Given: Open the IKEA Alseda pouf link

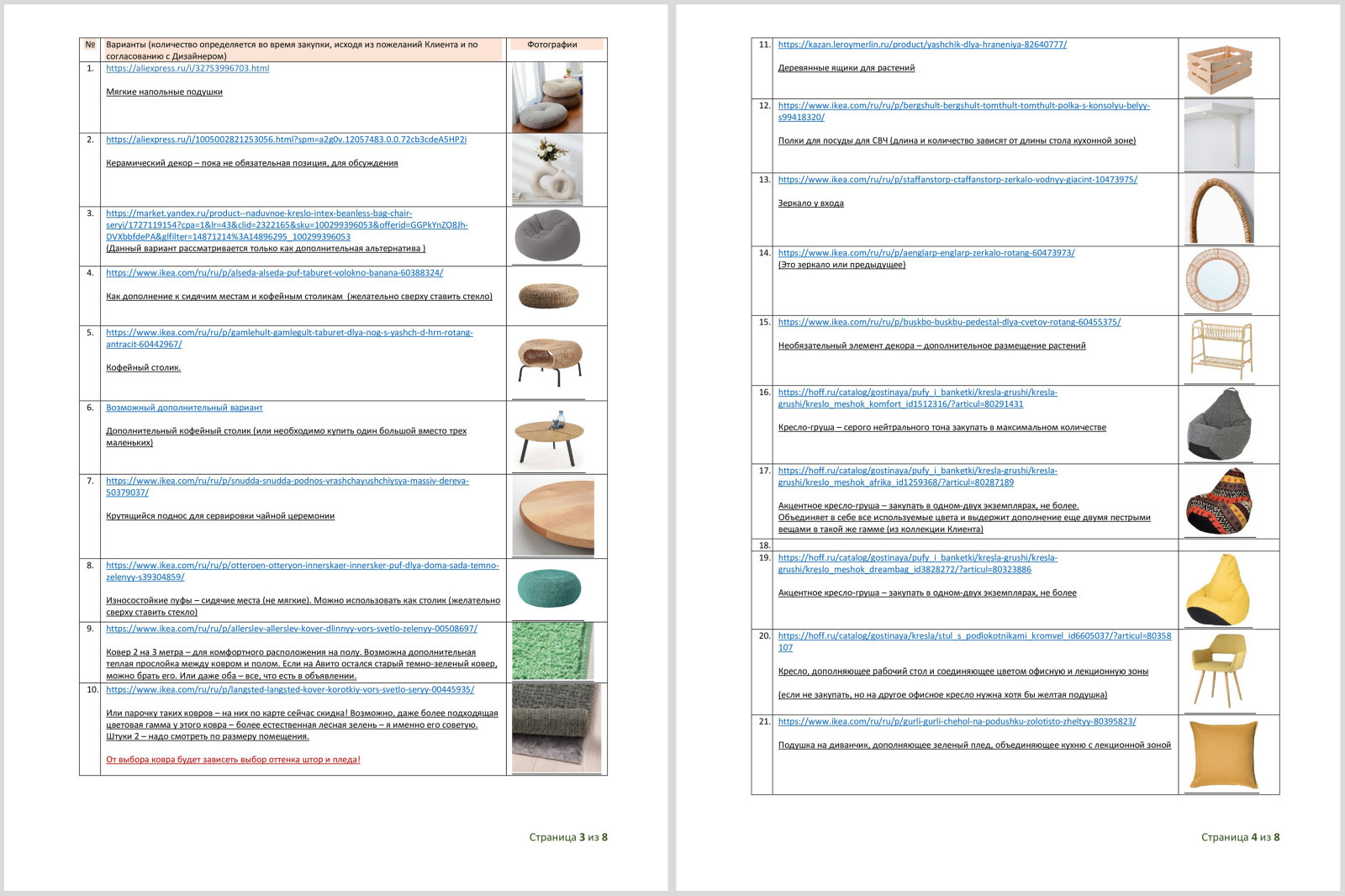Looking at the screenshot, I should click(x=274, y=273).
